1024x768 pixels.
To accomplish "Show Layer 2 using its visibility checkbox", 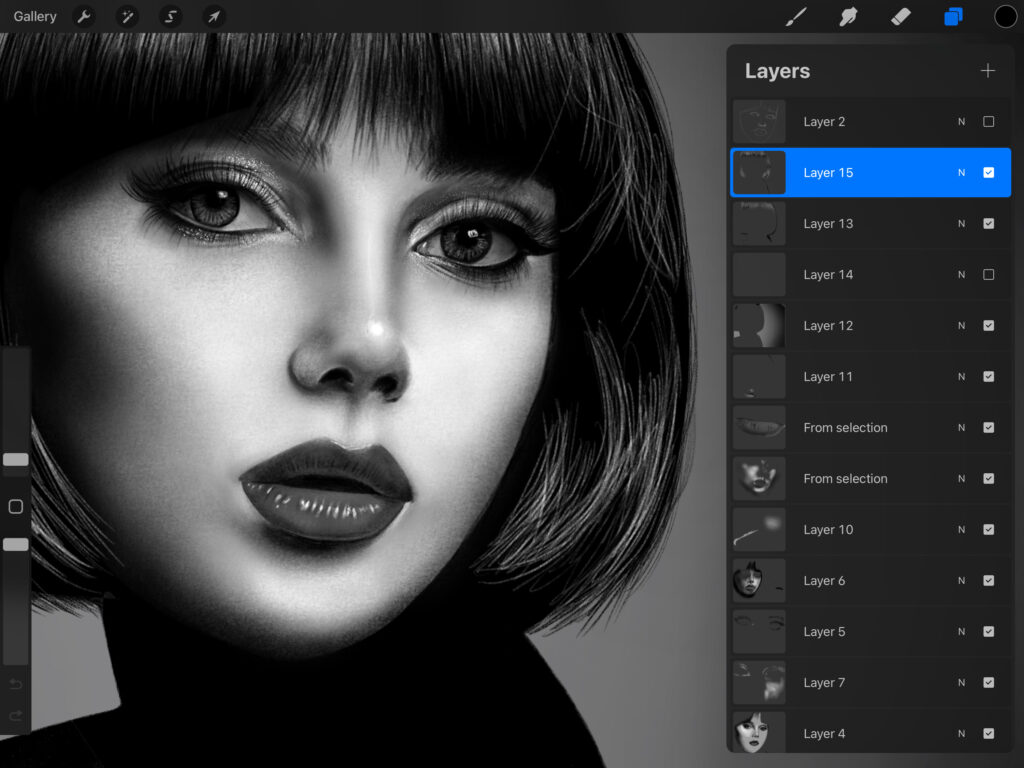I will point(988,122).
